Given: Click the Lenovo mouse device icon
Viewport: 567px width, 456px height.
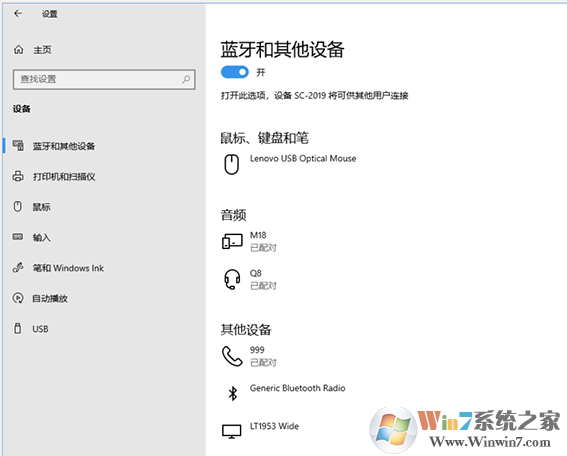Looking at the screenshot, I should click(x=231, y=165).
